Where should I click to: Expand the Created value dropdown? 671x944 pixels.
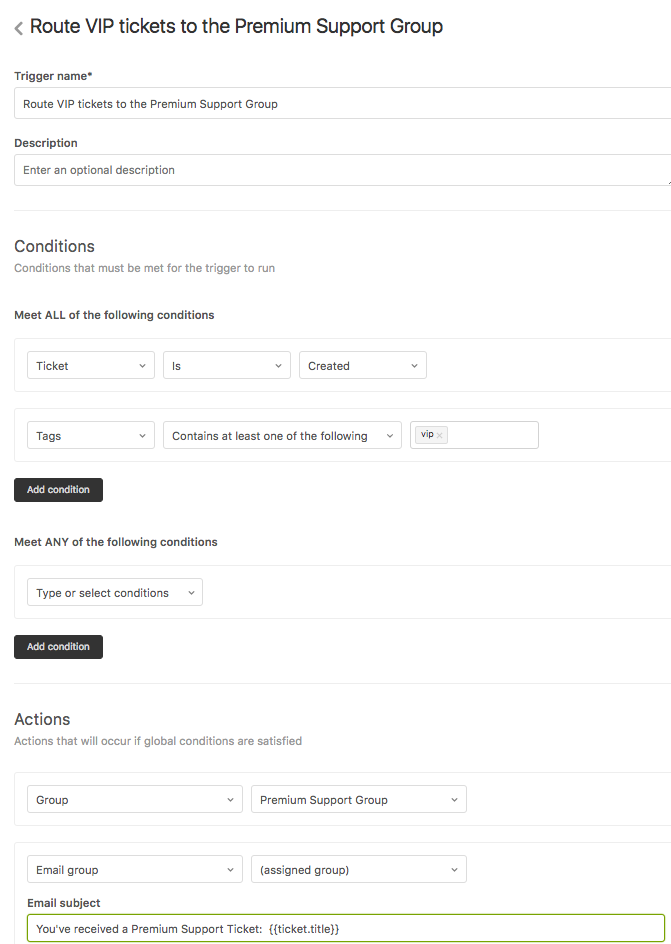pyautogui.click(x=363, y=366)
